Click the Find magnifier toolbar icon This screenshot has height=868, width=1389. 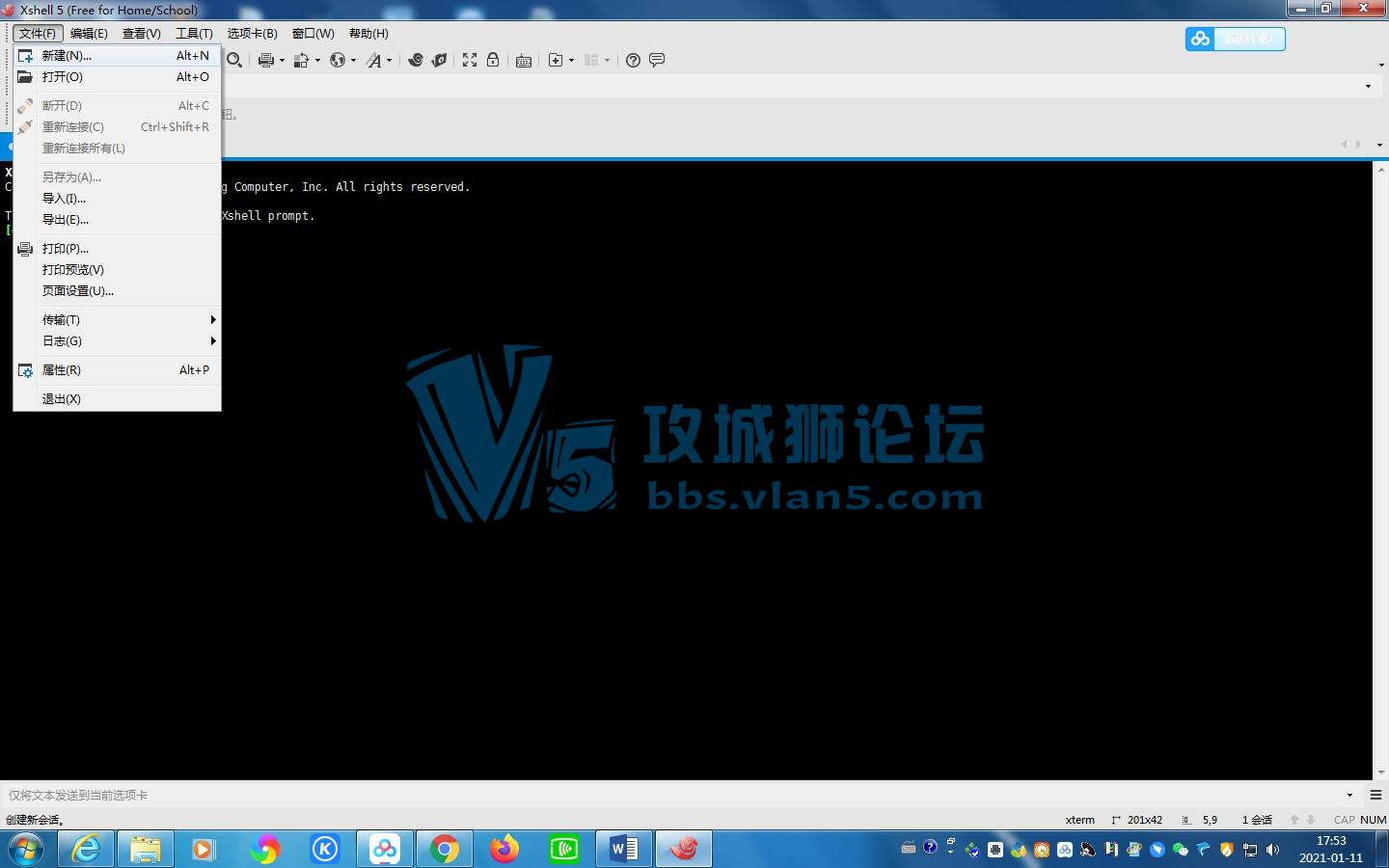234,60
